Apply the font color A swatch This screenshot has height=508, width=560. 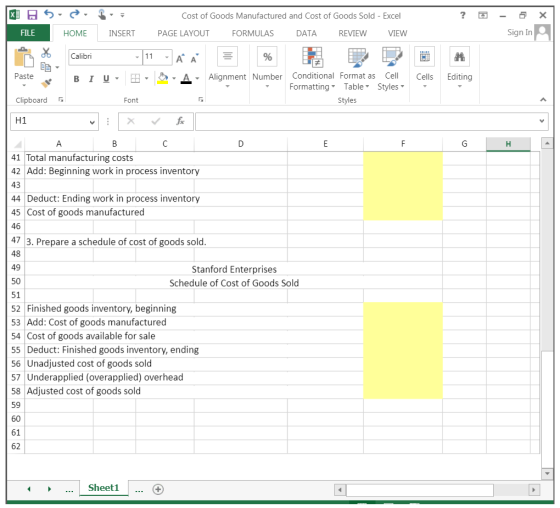point(186,78)
